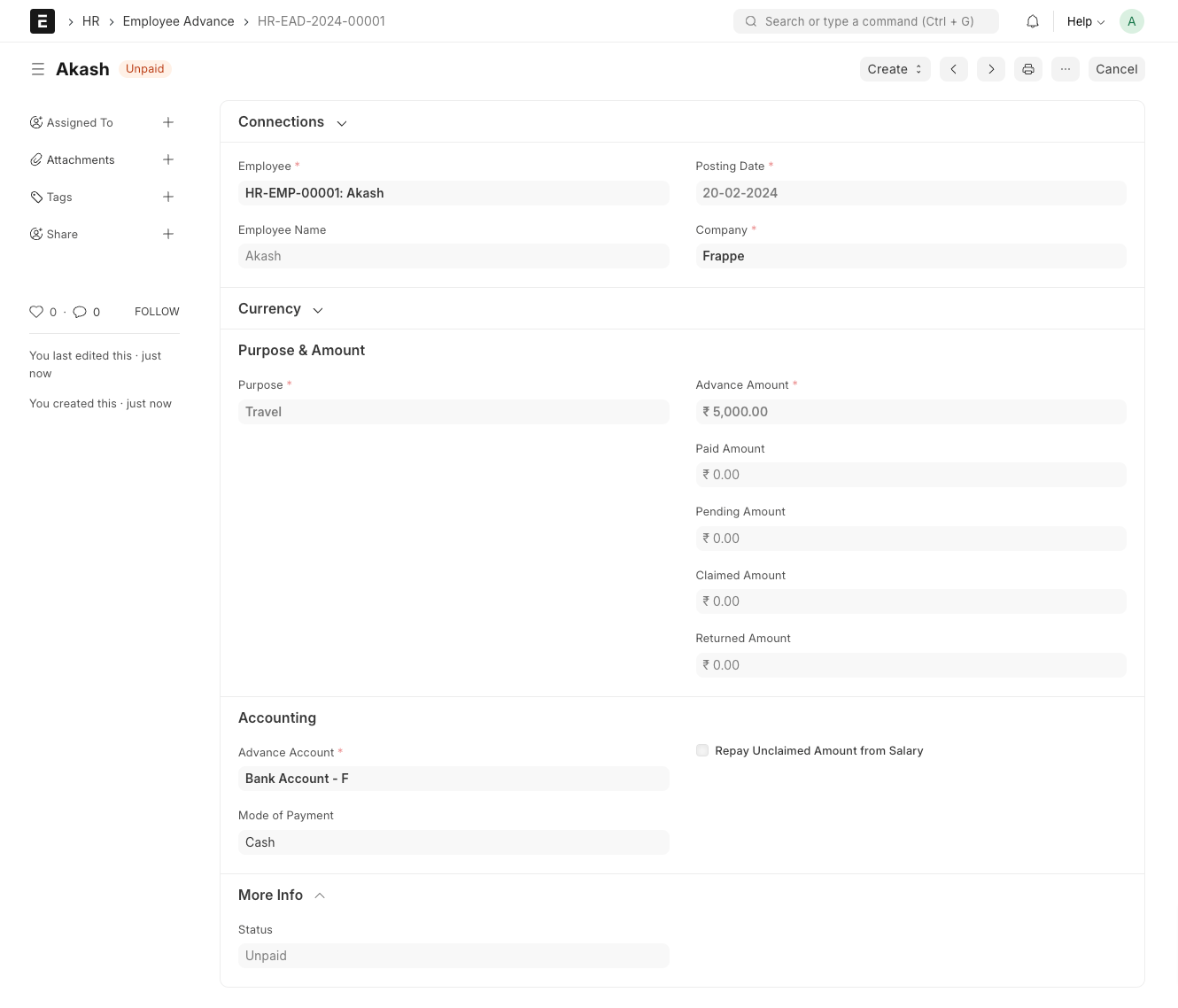Click FOLLOW to follow this document

click(157, 312)
